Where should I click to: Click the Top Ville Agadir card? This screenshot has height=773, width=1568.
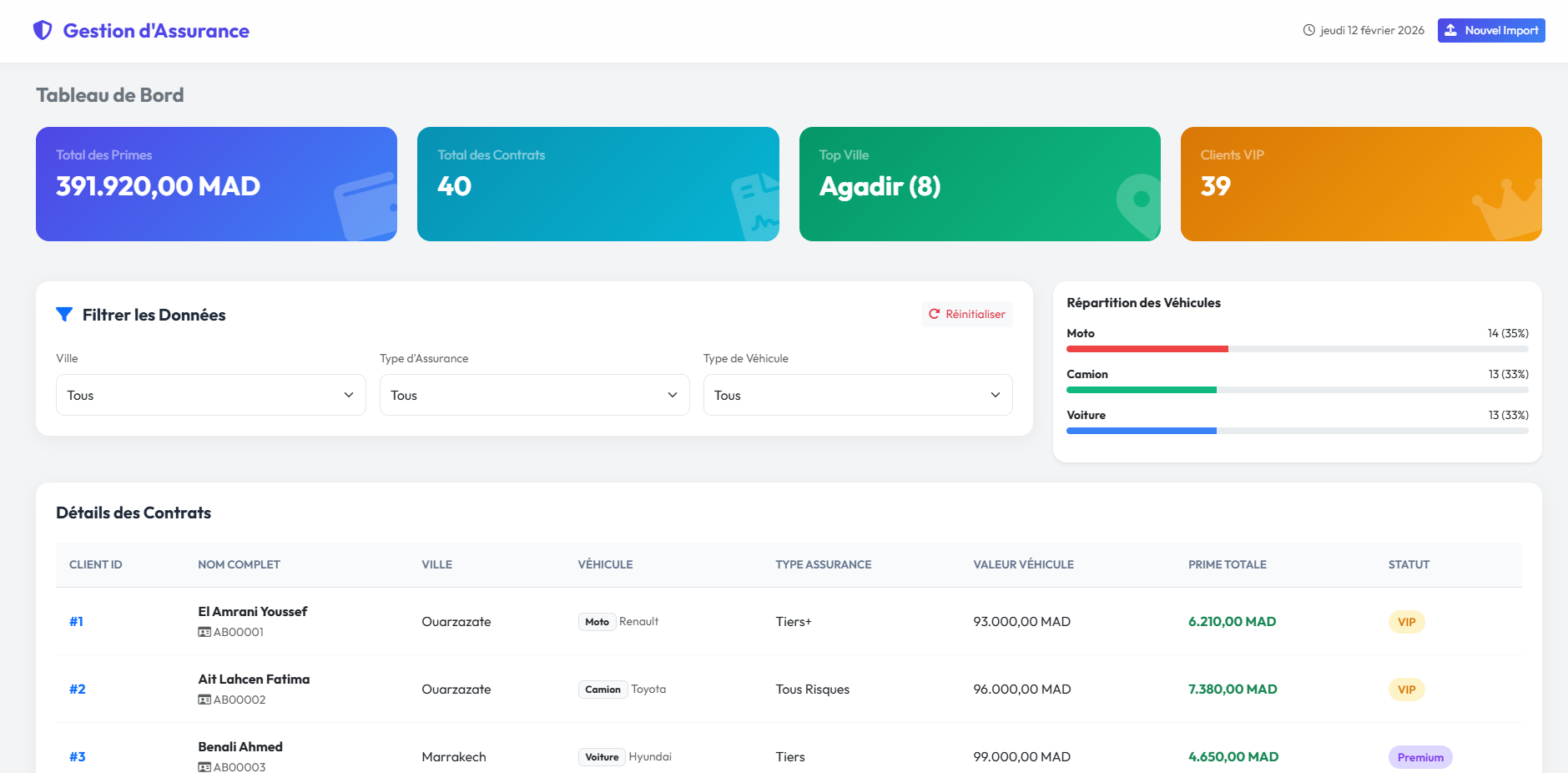pyautogui.click(x=980, y=184)
